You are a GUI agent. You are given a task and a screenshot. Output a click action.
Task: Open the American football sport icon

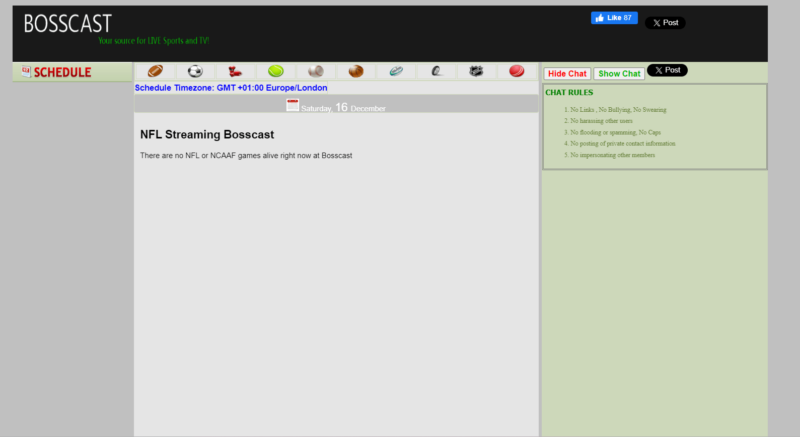click(155, 71)
